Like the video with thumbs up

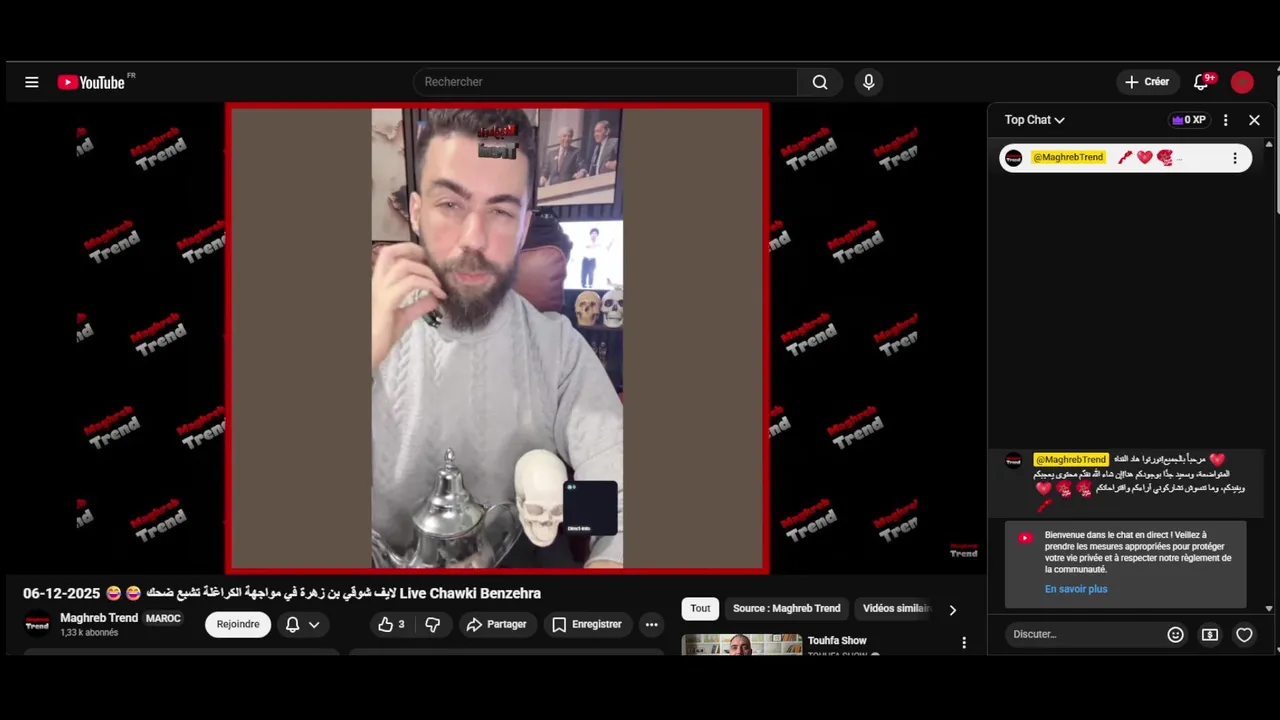(x=392, y=624)
